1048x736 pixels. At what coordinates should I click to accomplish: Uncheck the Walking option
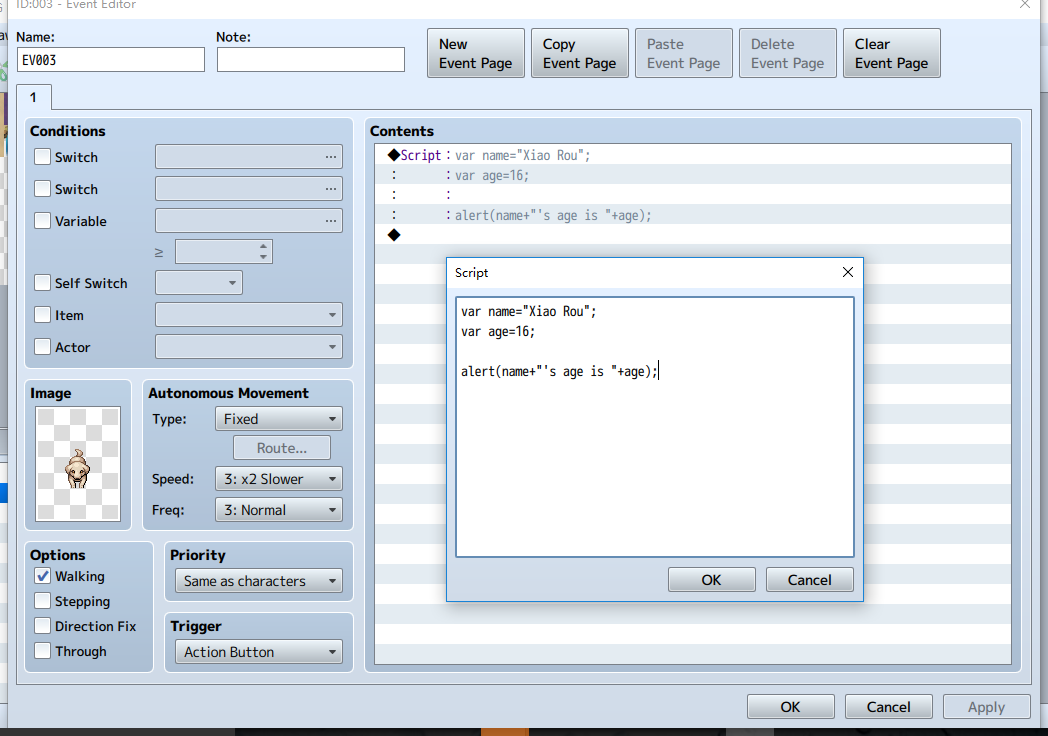pyautogui.click(x=42, y=576)
